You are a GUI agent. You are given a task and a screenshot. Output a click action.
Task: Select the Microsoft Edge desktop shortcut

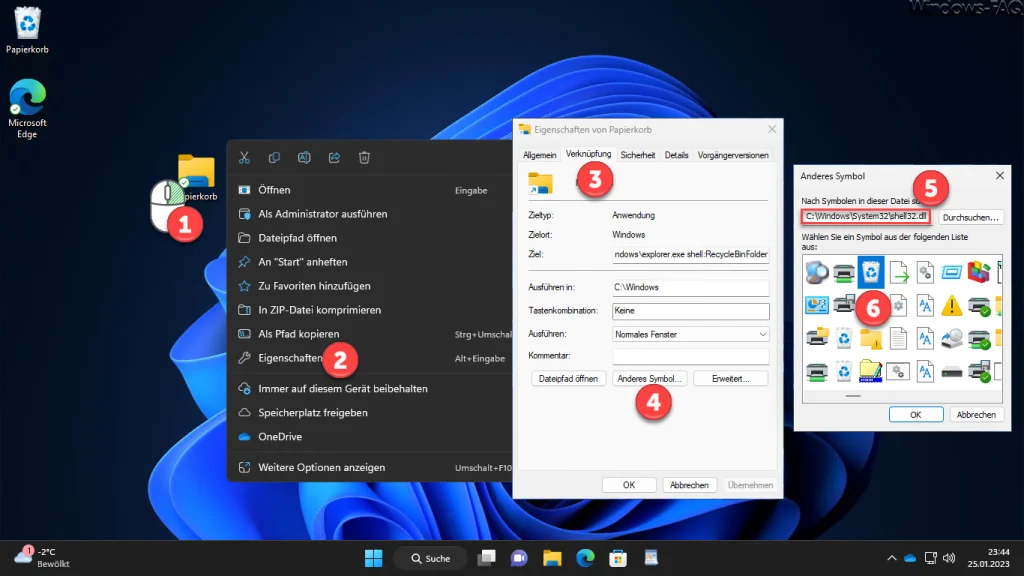pos(27,108)
